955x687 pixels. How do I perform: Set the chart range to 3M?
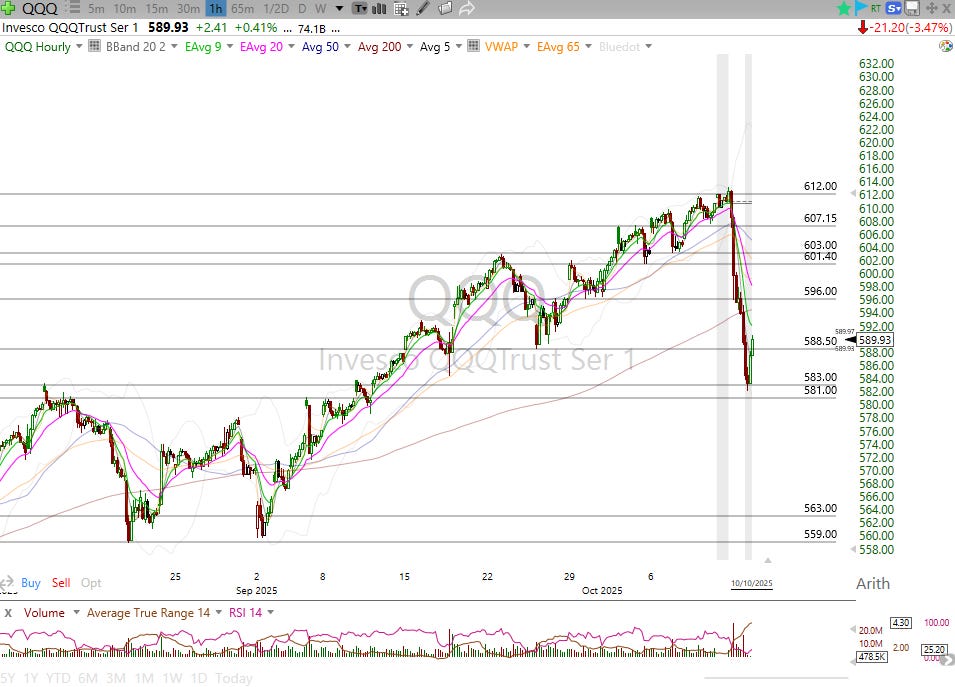[x=116, y=678]
